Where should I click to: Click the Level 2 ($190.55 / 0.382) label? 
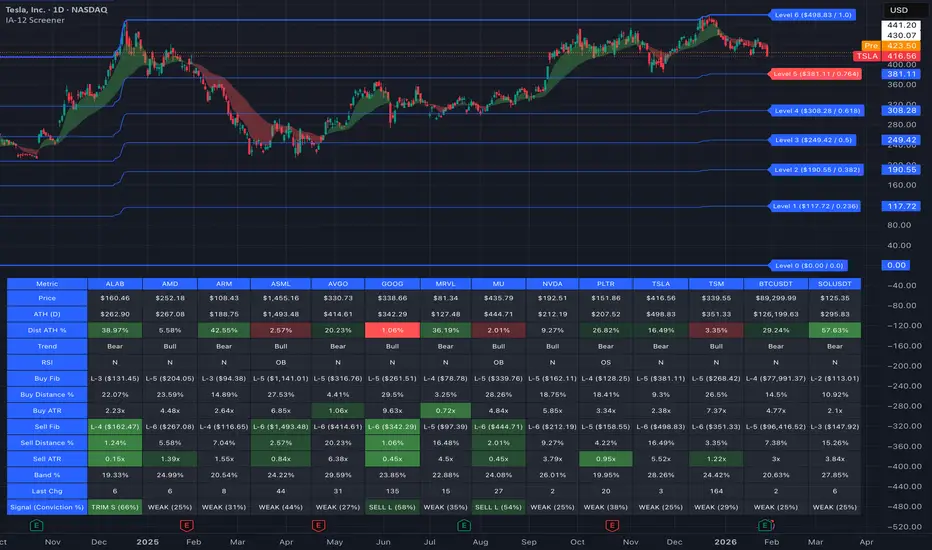pos(817,170)
